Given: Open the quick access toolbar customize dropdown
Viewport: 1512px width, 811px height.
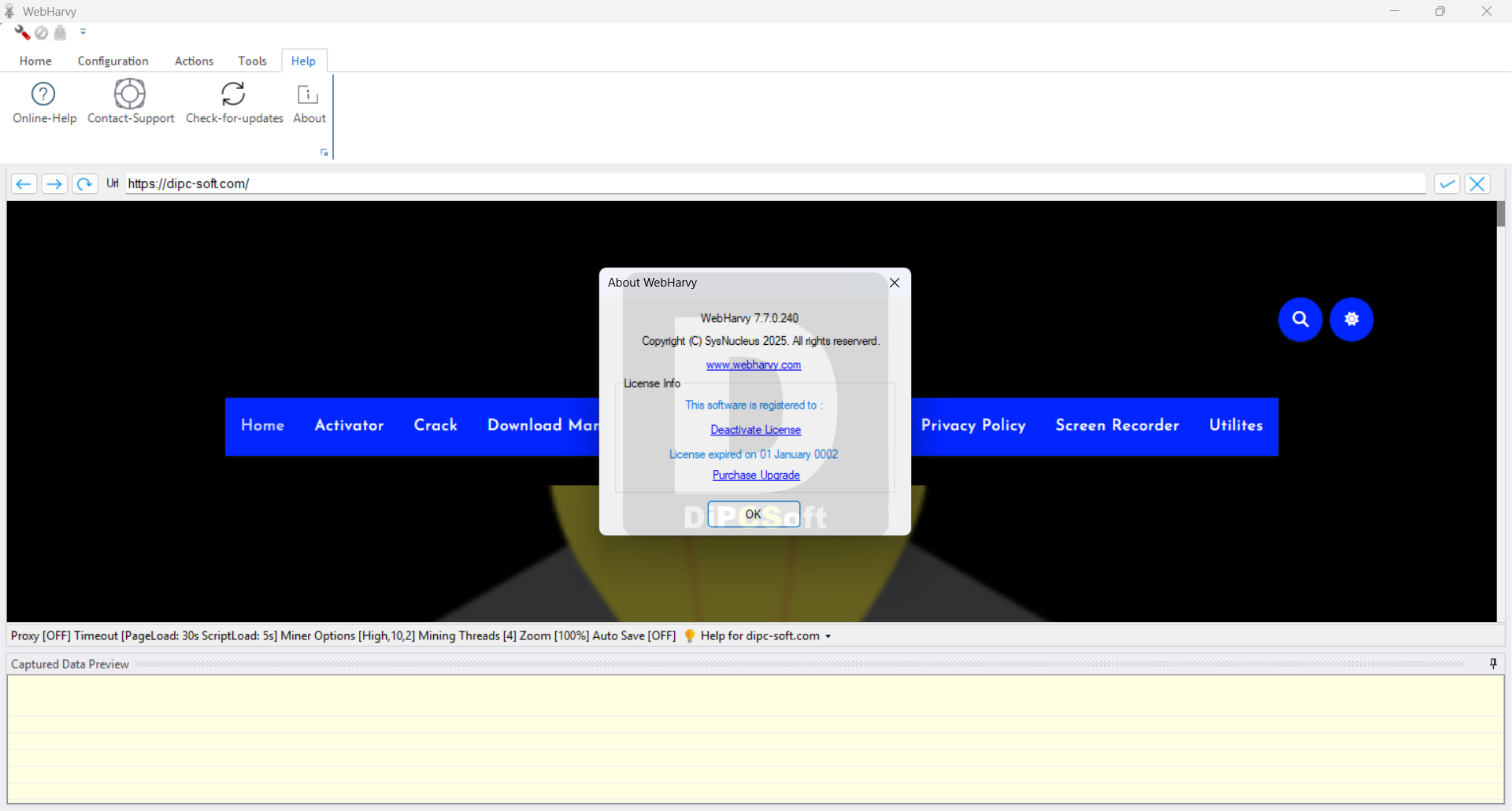Looking at the screenshot, I should (x=83, y=32).
